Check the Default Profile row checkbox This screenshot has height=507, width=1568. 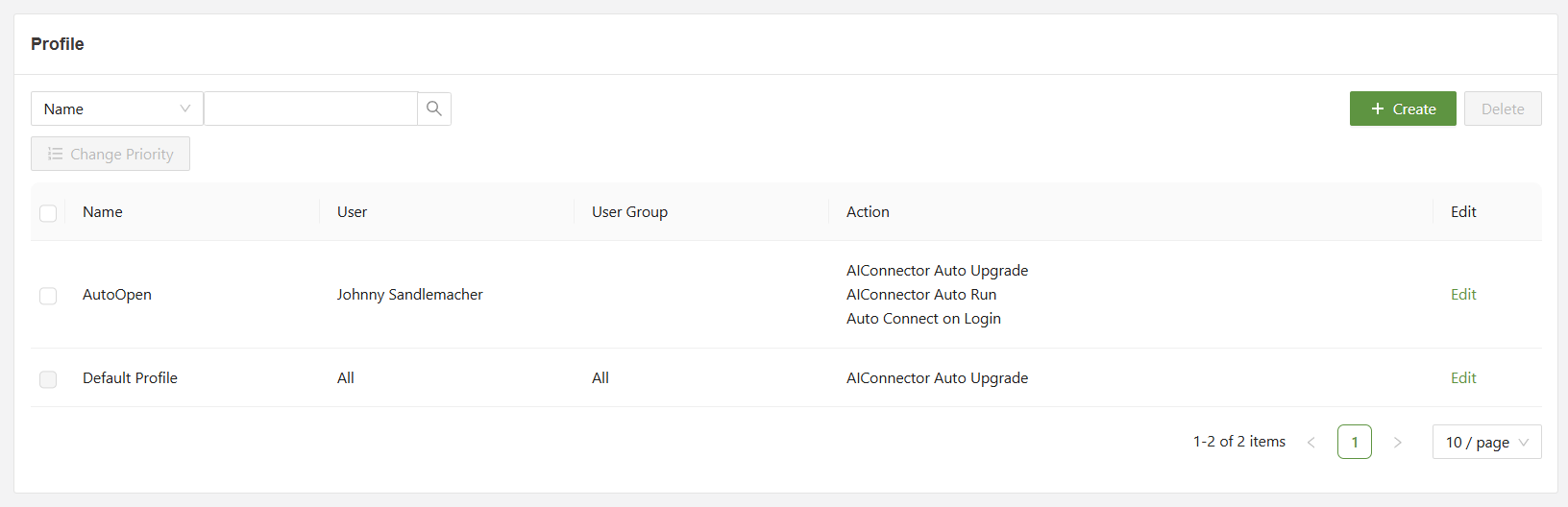click(48, 379)
